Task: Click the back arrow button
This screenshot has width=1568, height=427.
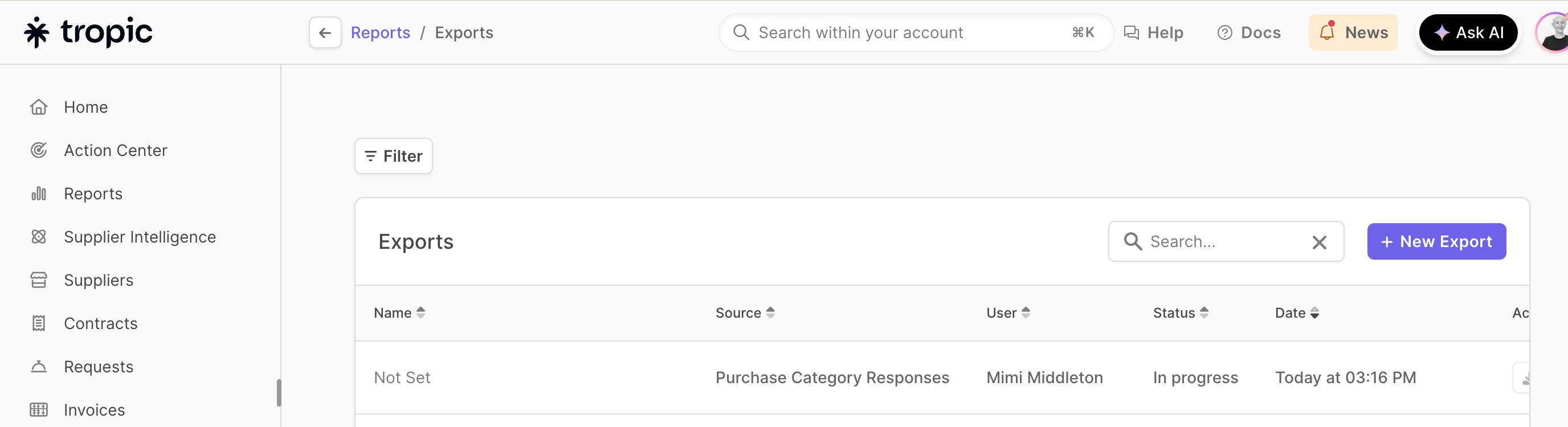Action: [x=325, y=32]
